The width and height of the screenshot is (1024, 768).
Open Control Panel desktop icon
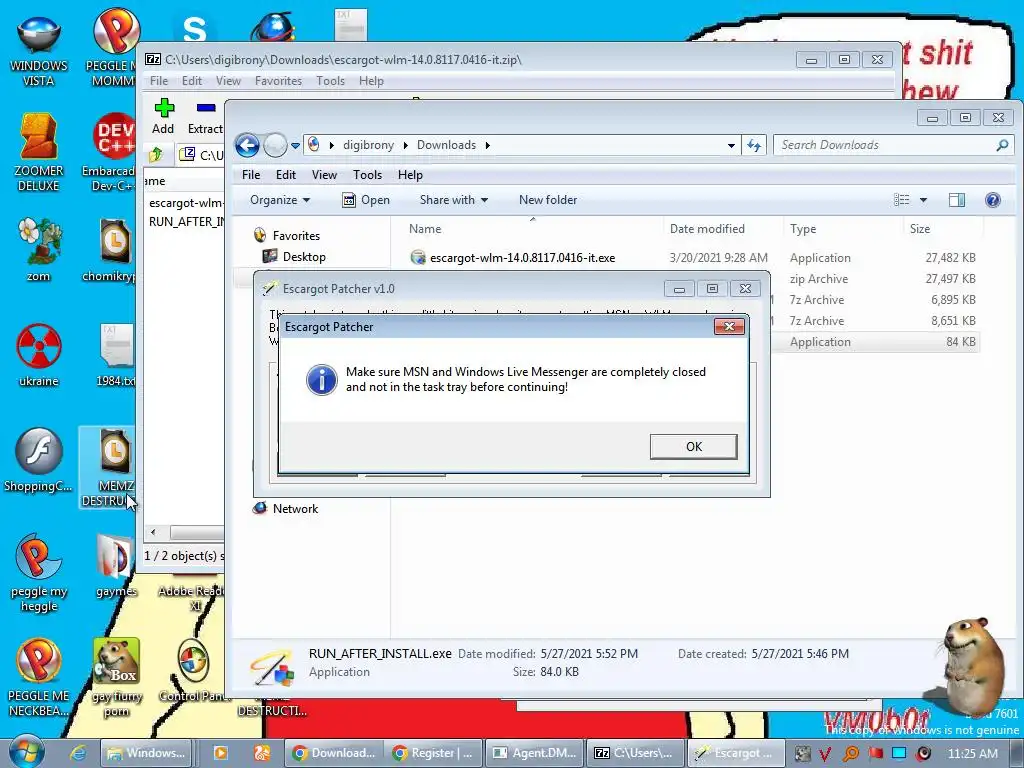tap(193, 671)
